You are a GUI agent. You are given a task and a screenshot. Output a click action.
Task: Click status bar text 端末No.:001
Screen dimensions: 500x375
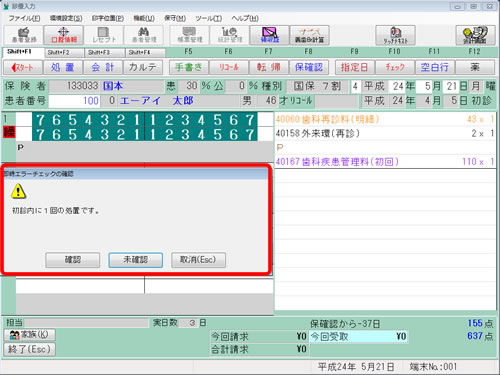[x=433, y=367]
